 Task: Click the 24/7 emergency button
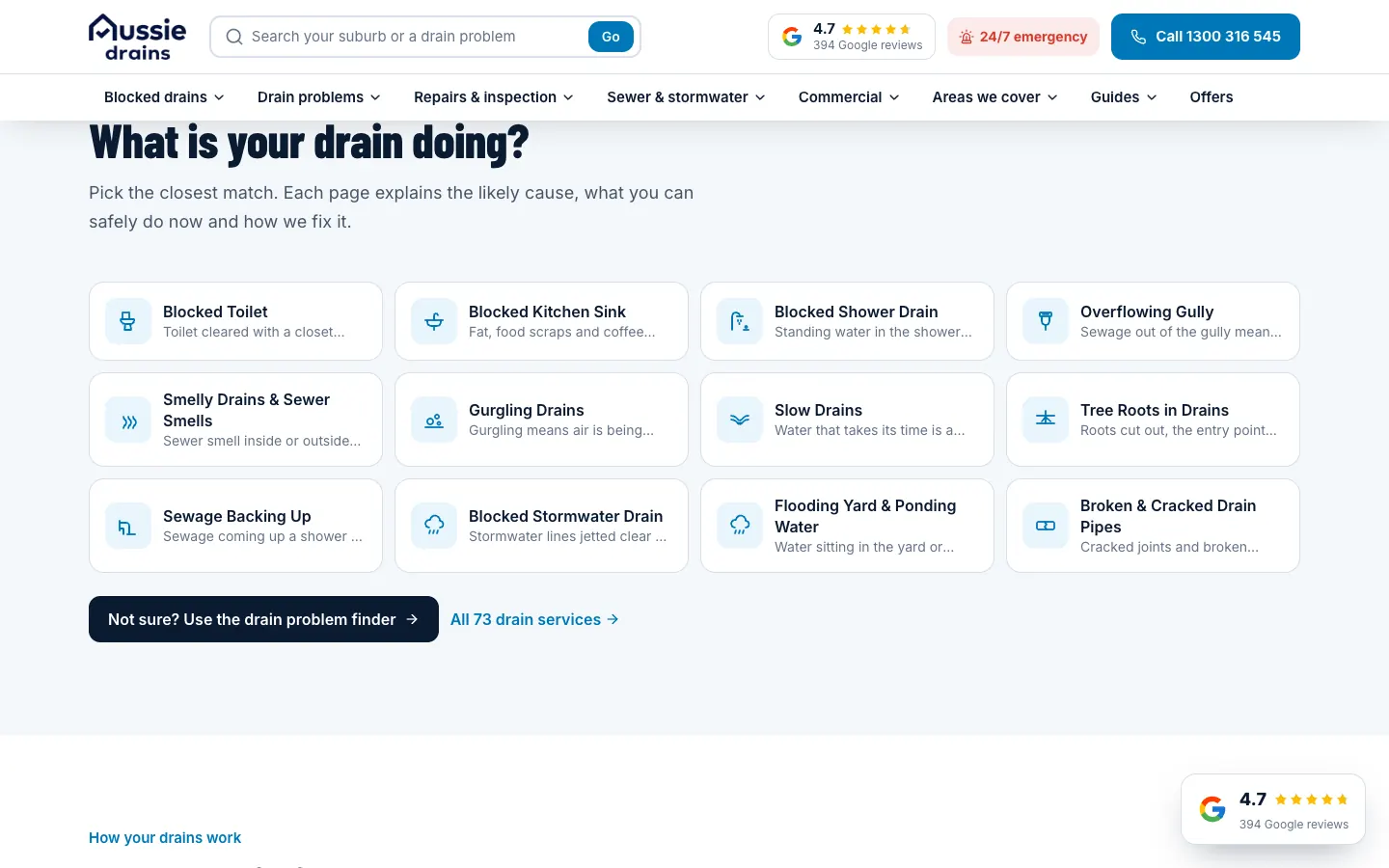pyautogui.click(x=1023, y=37)
